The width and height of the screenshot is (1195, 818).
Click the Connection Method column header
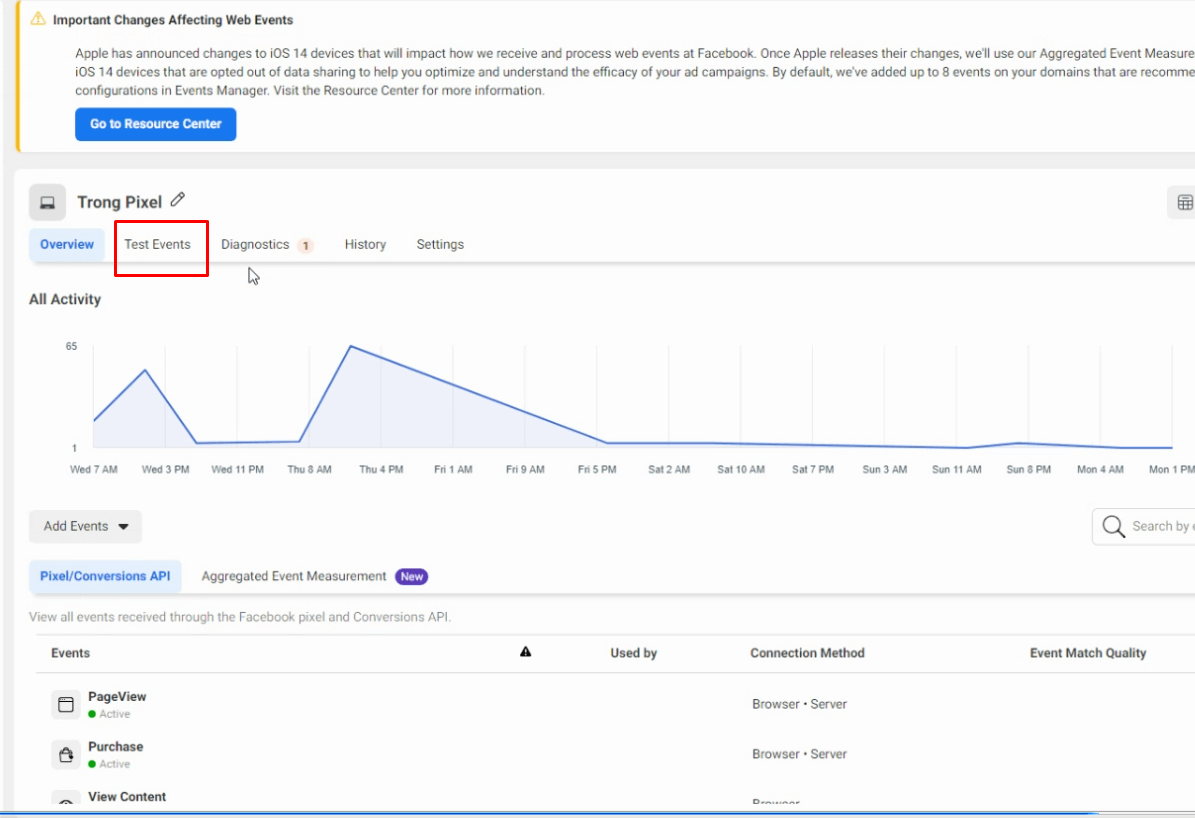(807, 653)
